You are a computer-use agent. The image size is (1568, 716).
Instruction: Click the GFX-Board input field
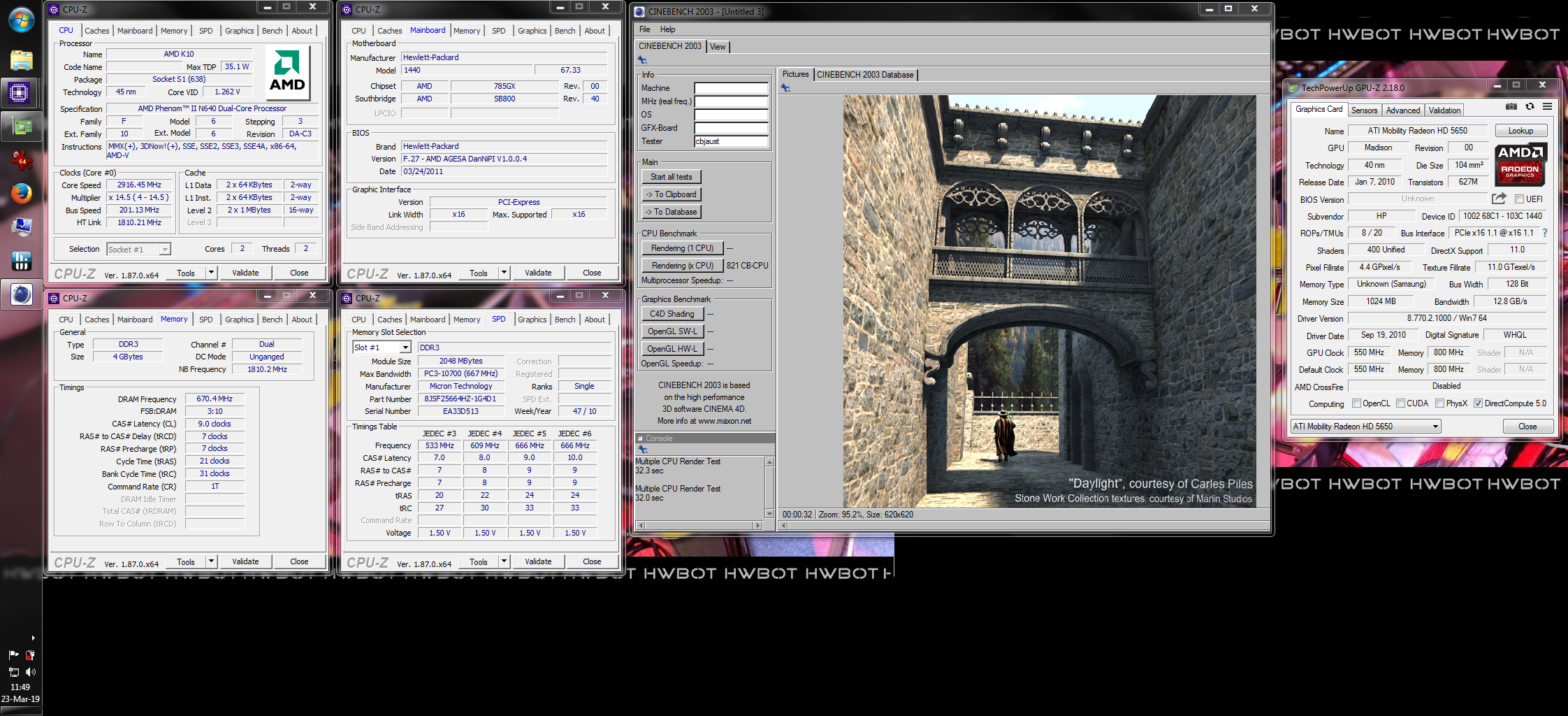731,128
